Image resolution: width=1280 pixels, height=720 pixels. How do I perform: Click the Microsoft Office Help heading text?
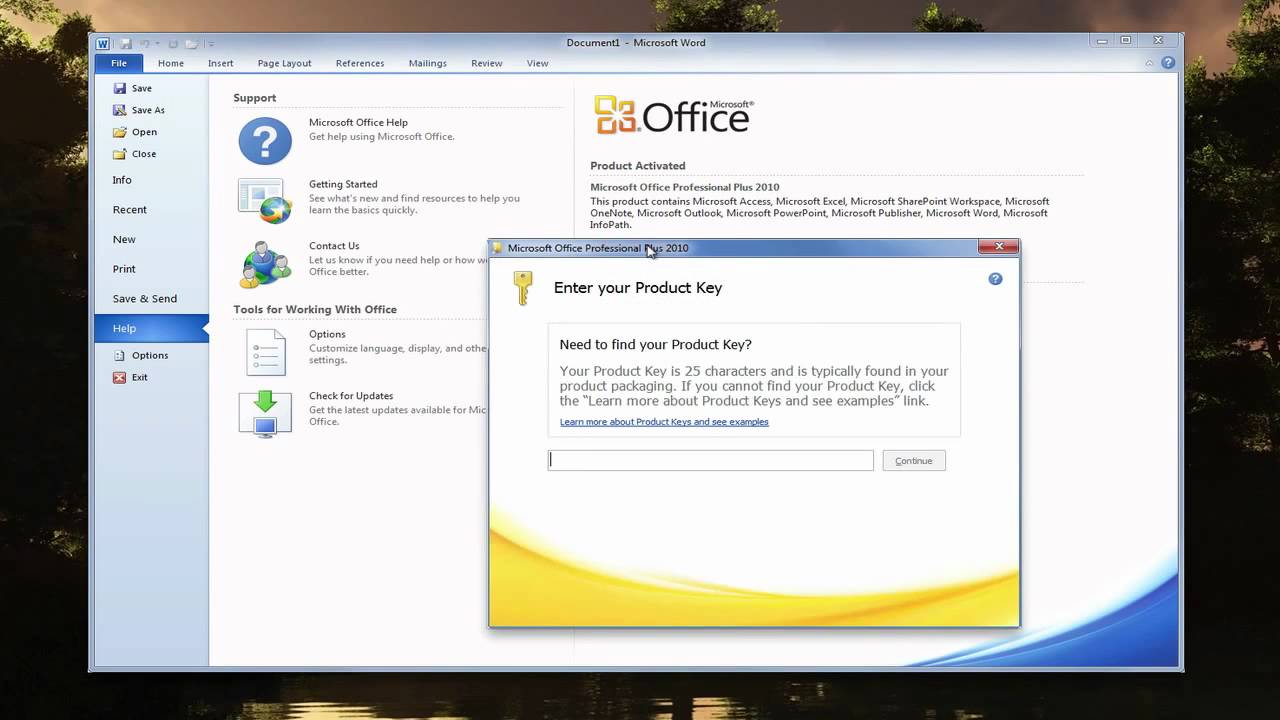tap(358, 123)
